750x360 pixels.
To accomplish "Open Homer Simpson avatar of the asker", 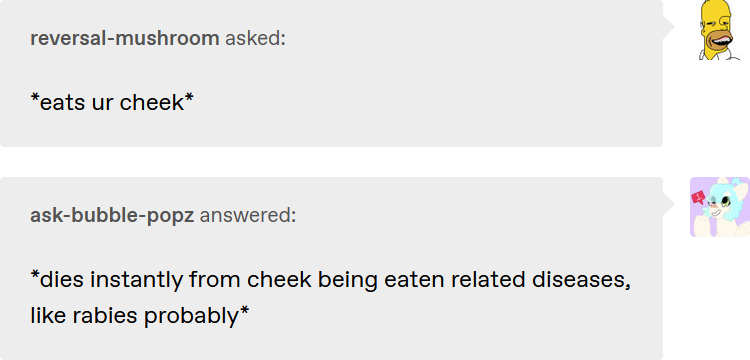I will click(720, 30).
